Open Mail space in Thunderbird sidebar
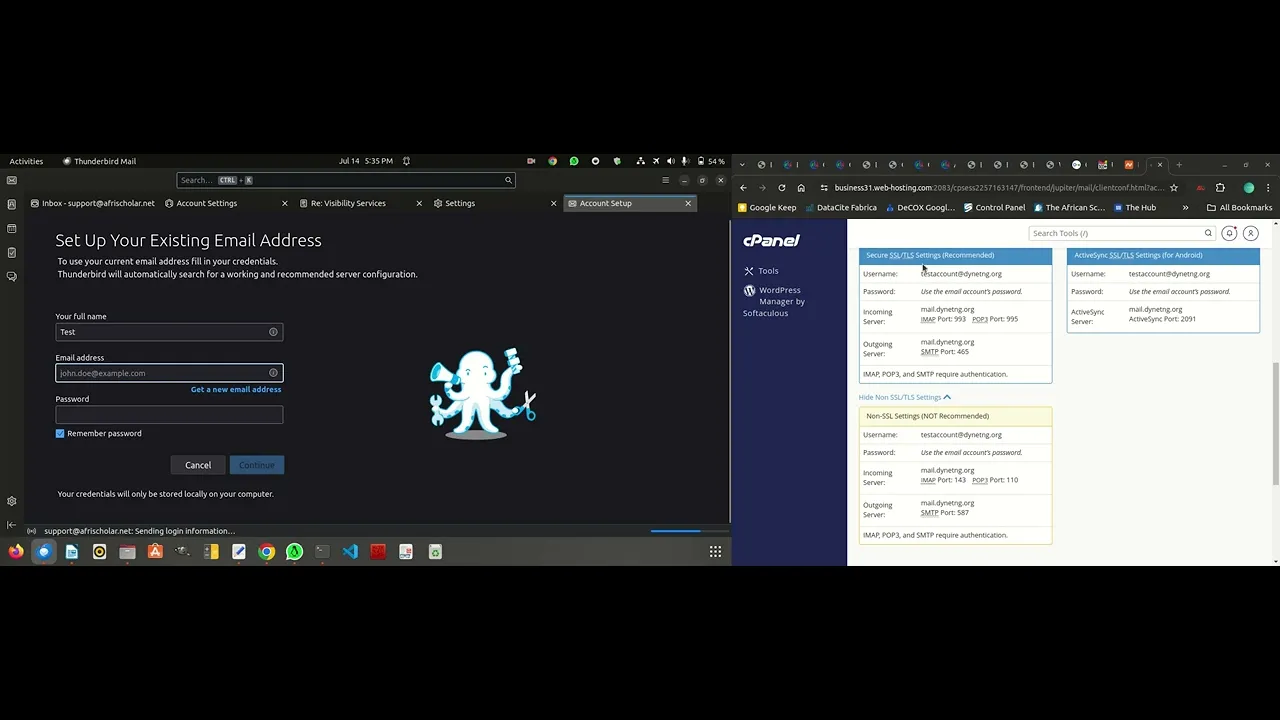The image size is (1280, 720). point(11,180)
